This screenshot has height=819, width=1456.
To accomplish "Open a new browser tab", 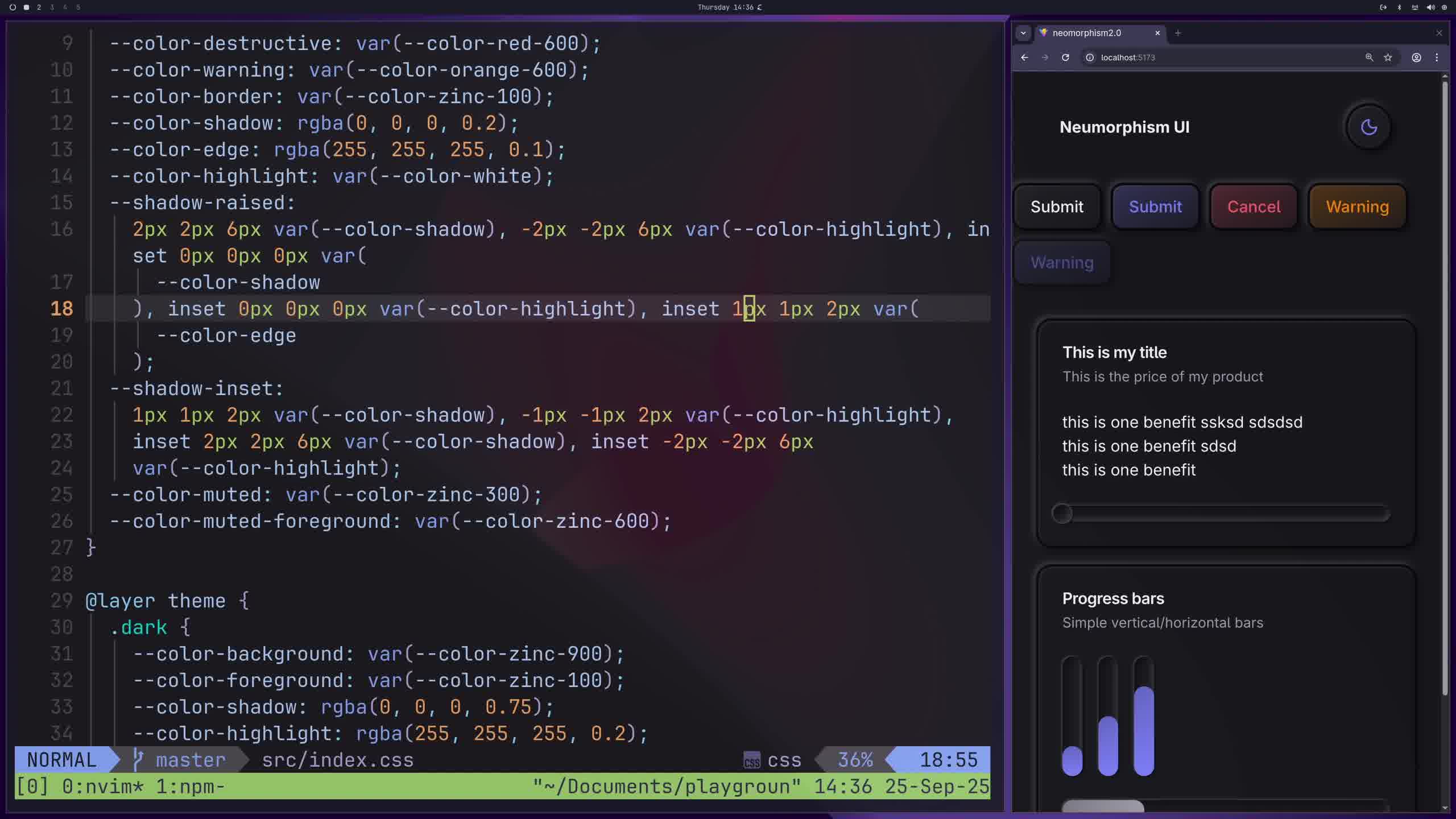I will [x=1178, y=33].
